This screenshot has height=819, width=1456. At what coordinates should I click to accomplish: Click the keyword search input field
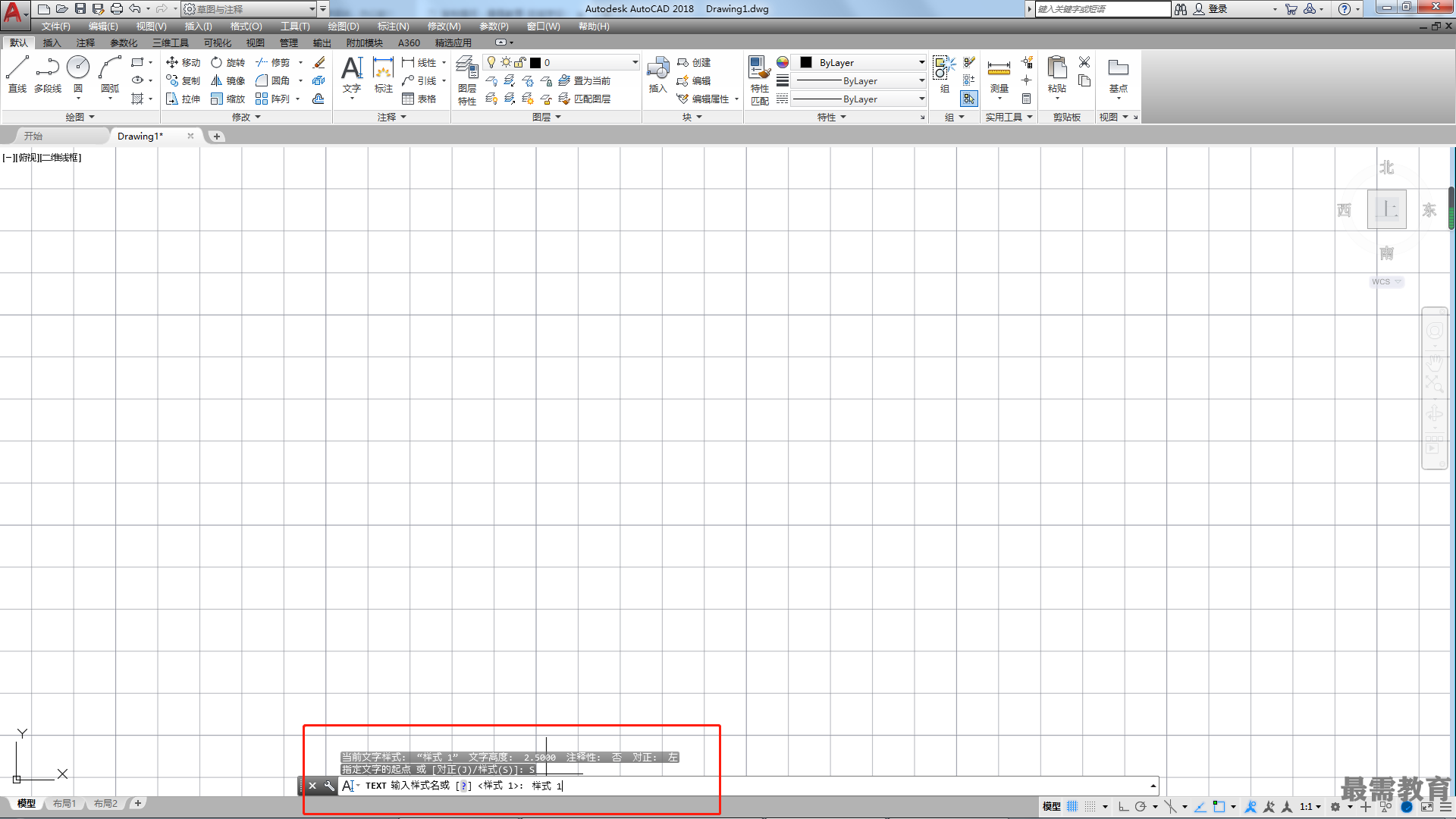(x=1103, y=9)
